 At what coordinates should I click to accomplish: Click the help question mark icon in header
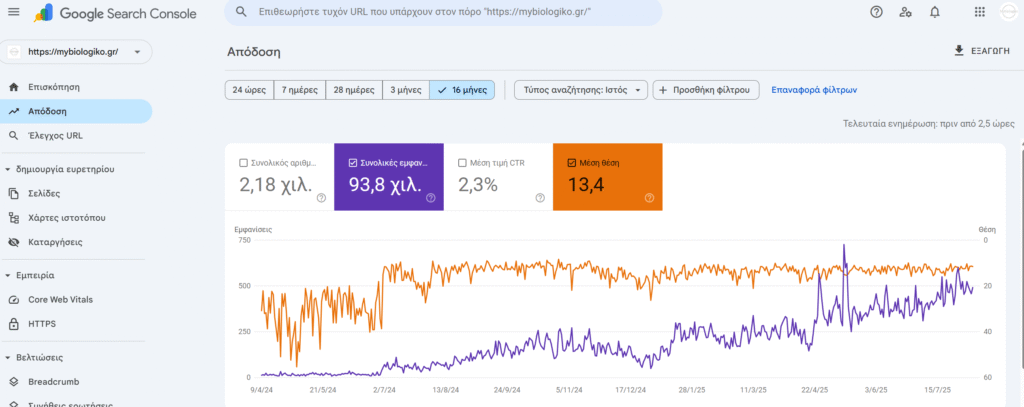point(876,13)
